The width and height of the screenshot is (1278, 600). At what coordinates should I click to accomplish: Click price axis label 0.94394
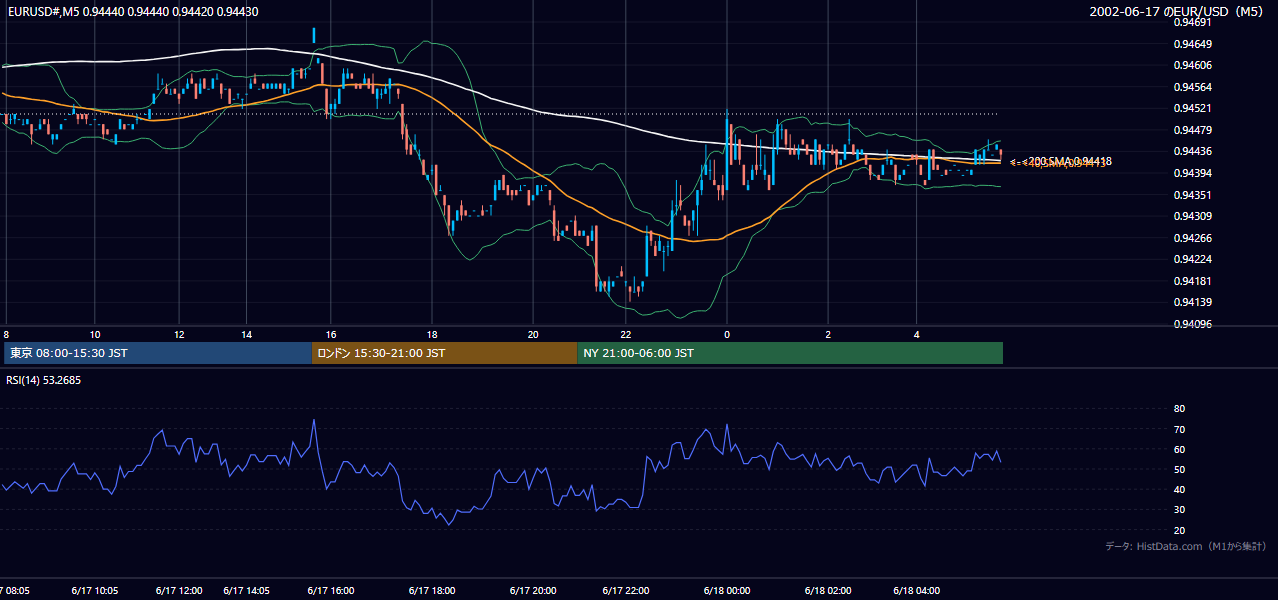(x=1193, y=173)
